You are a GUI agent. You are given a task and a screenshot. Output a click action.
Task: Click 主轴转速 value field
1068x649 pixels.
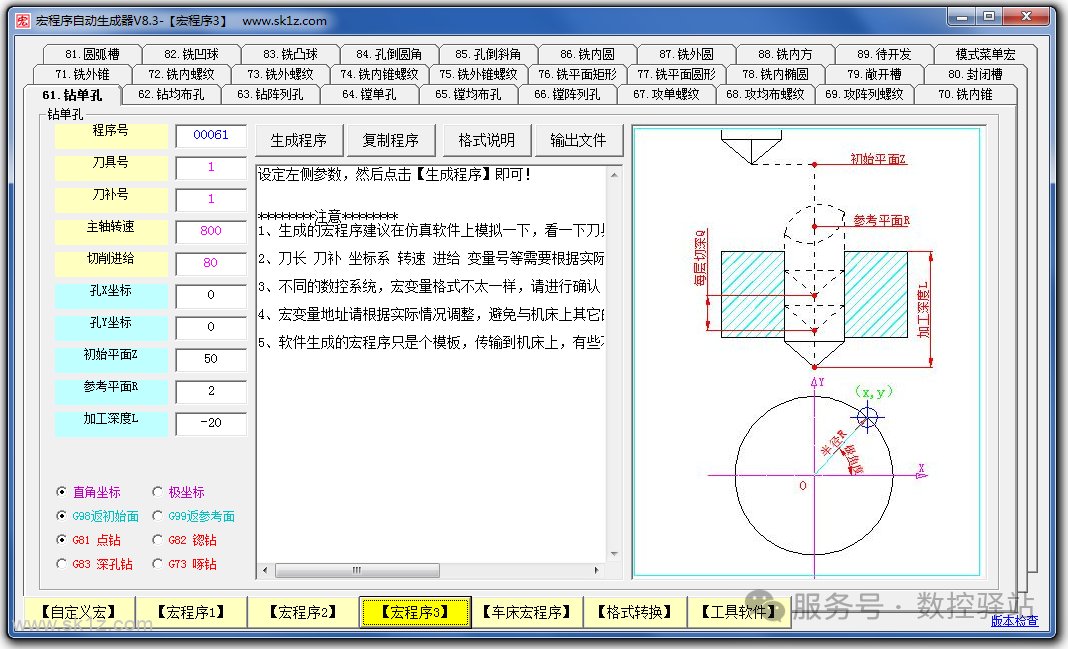210,231
